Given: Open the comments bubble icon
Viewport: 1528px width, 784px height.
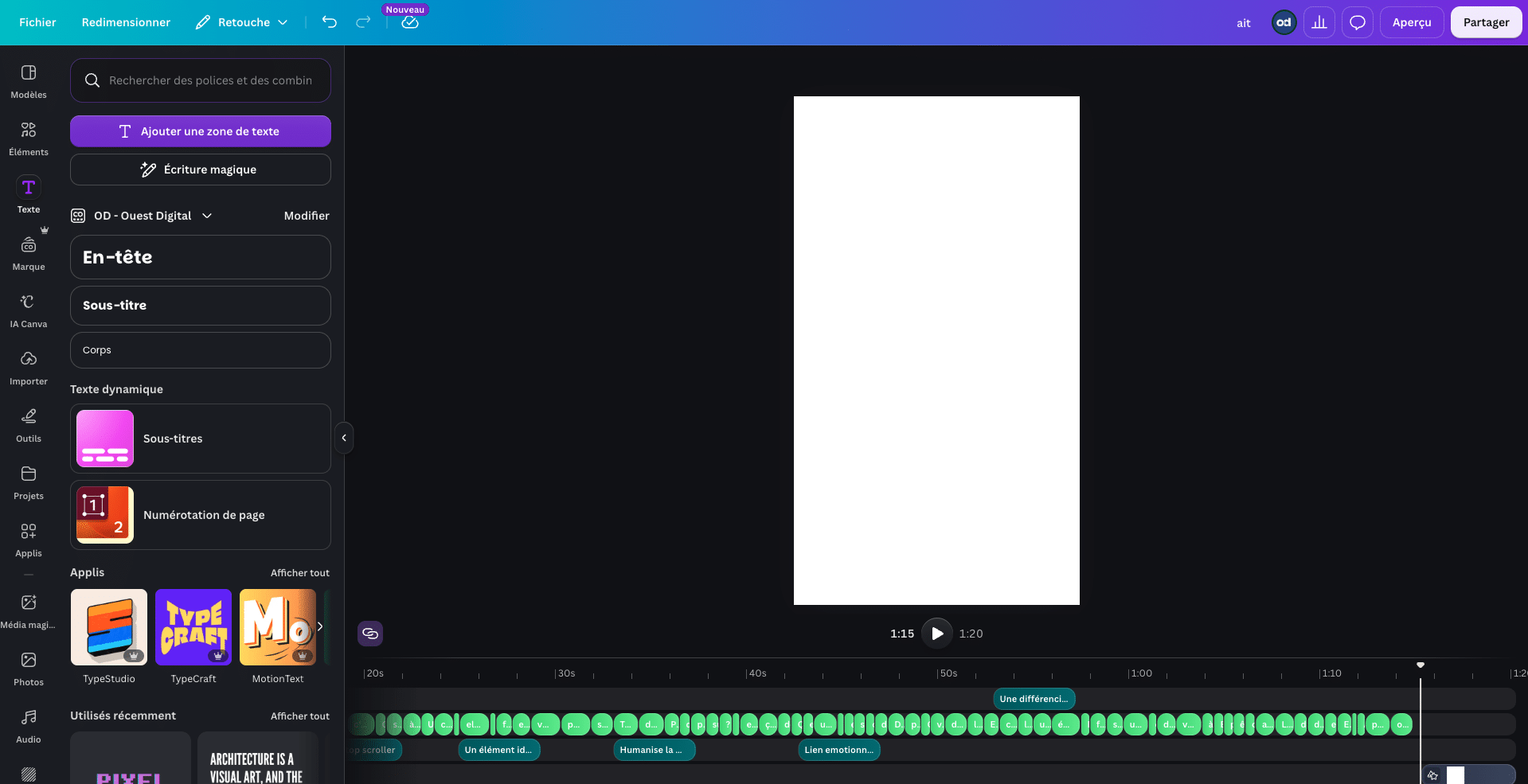Looking at the screenshot, I should coord(1358,22).
